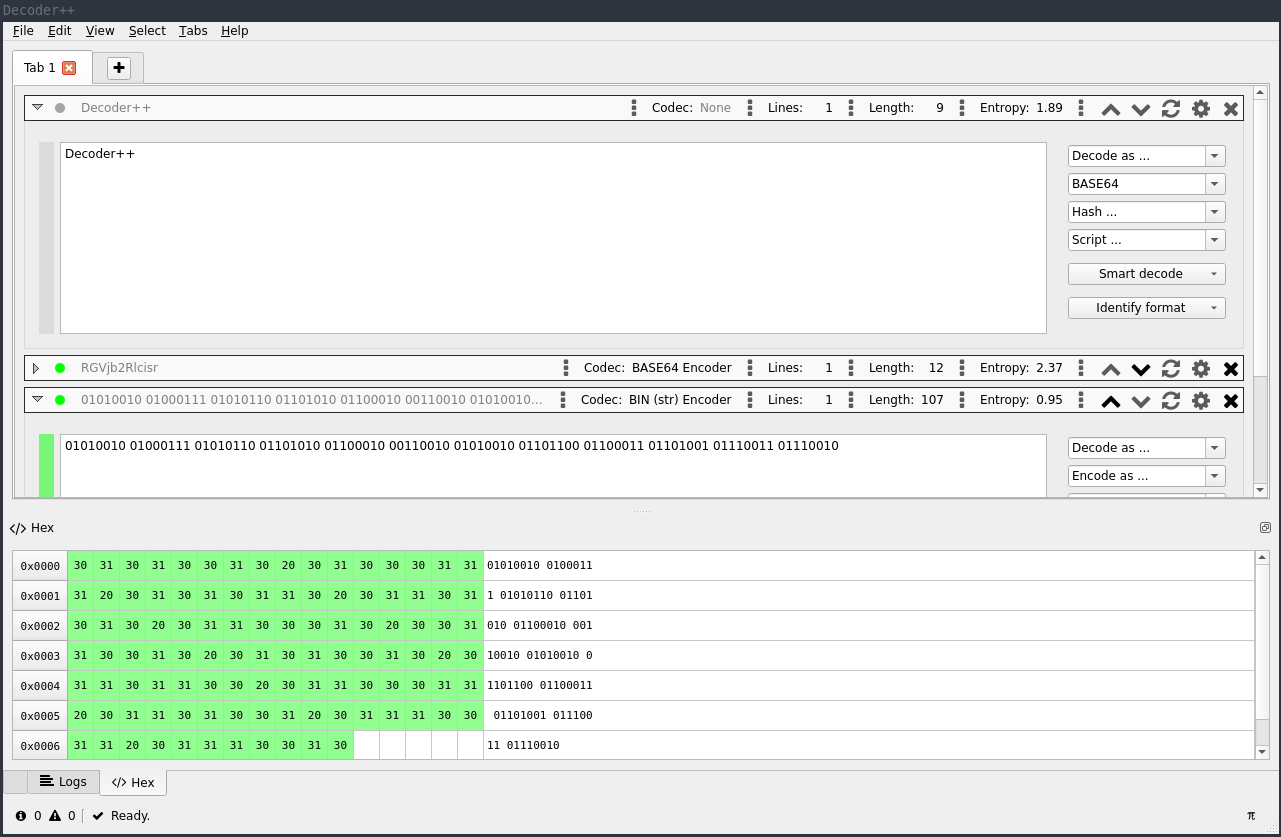Move the Decoder++ frame down
This screenshot has width=1281, height=837.
point(1140,107)
